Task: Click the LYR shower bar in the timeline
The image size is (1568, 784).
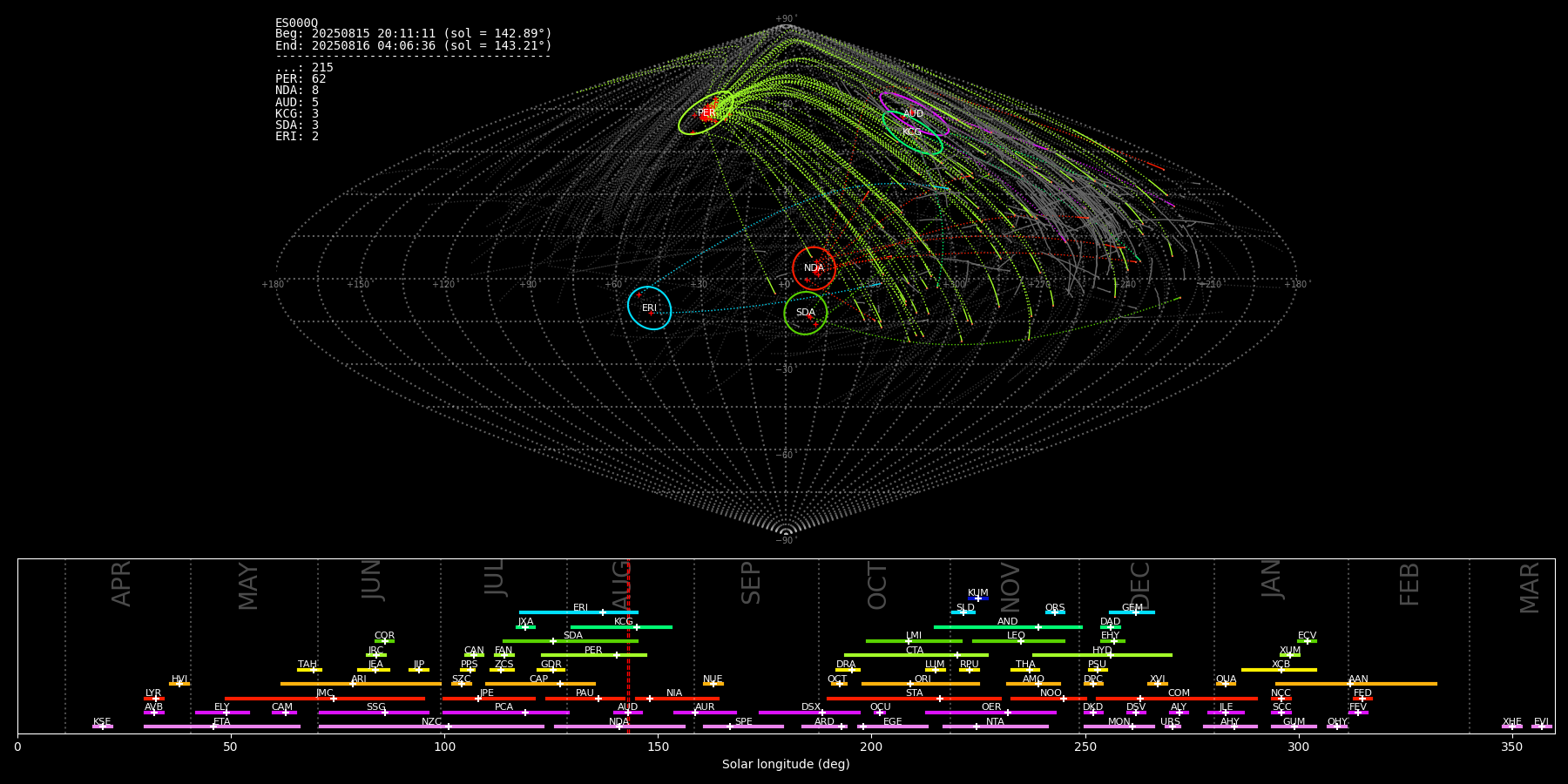Action: click(x=154, y=699)
